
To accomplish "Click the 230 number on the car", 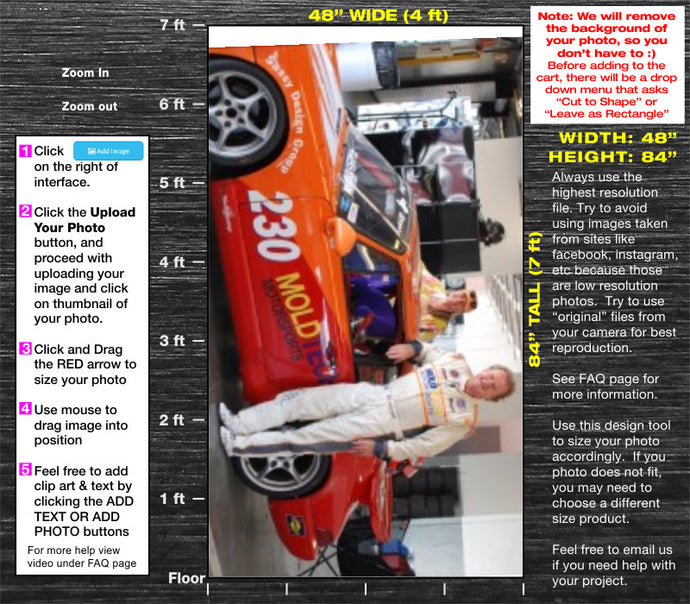I will [x=275, y=226].
